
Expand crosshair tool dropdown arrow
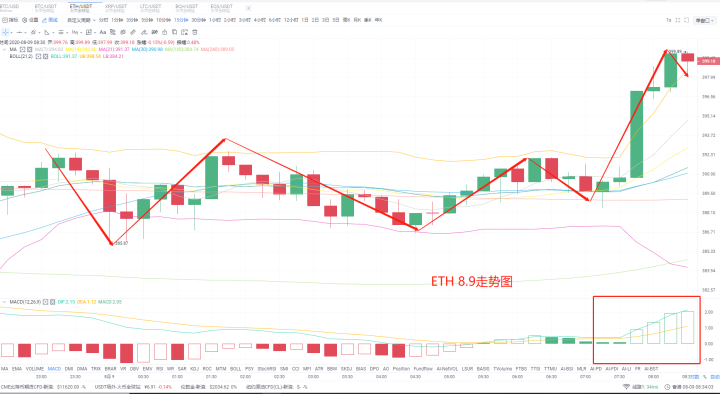(x=11, y=33)
